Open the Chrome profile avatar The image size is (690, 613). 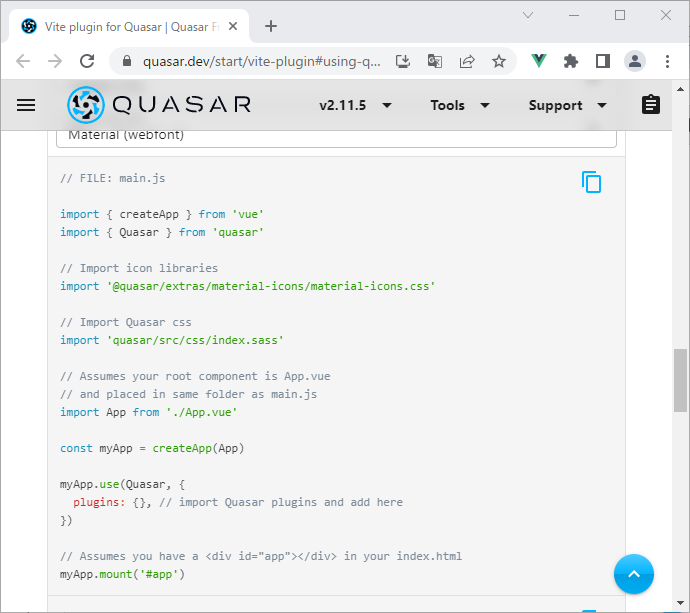pyautogui.click(x=635, y=61)
